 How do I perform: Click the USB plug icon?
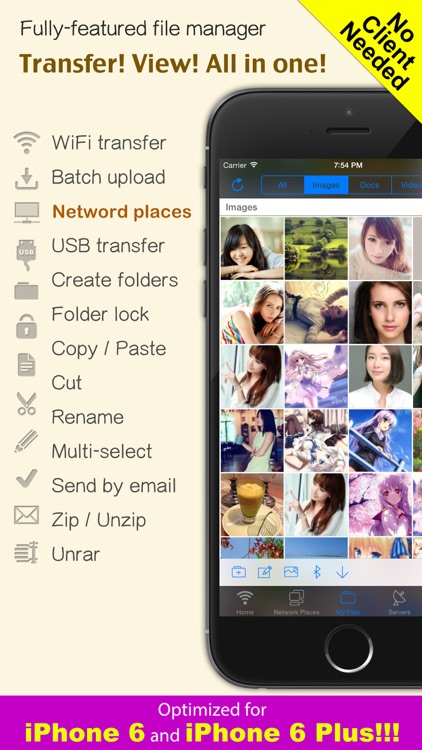click(x=26, y=255)
